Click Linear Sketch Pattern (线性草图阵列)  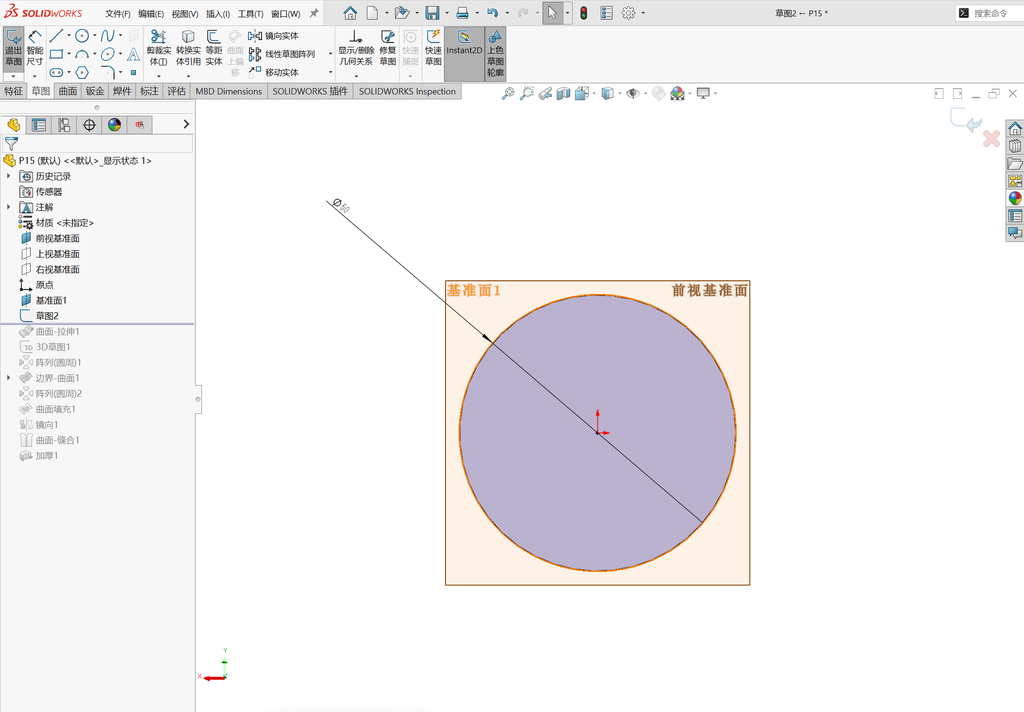281,54
